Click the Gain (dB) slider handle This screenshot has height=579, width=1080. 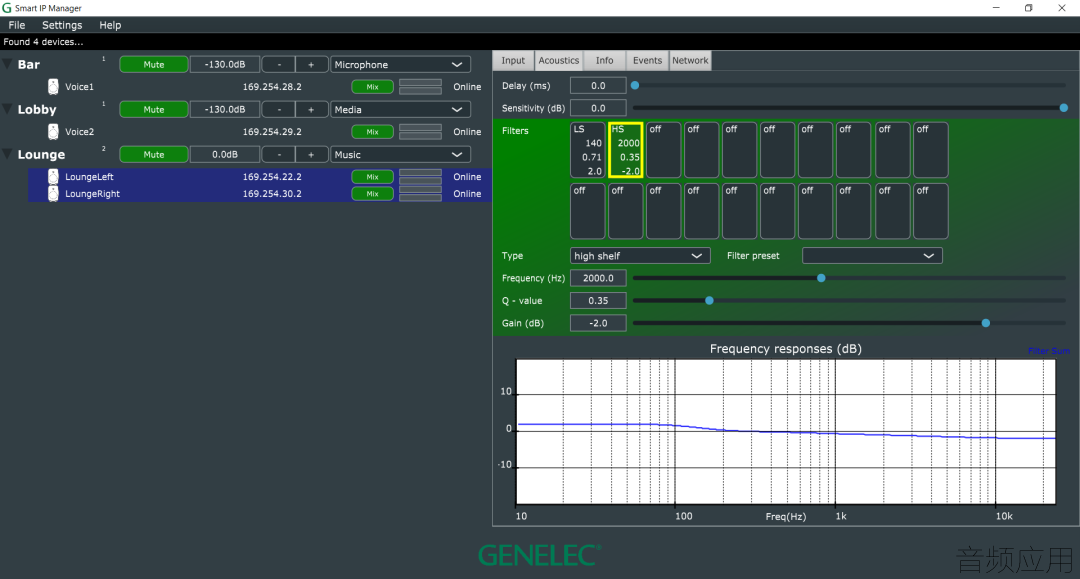point(986,323)
